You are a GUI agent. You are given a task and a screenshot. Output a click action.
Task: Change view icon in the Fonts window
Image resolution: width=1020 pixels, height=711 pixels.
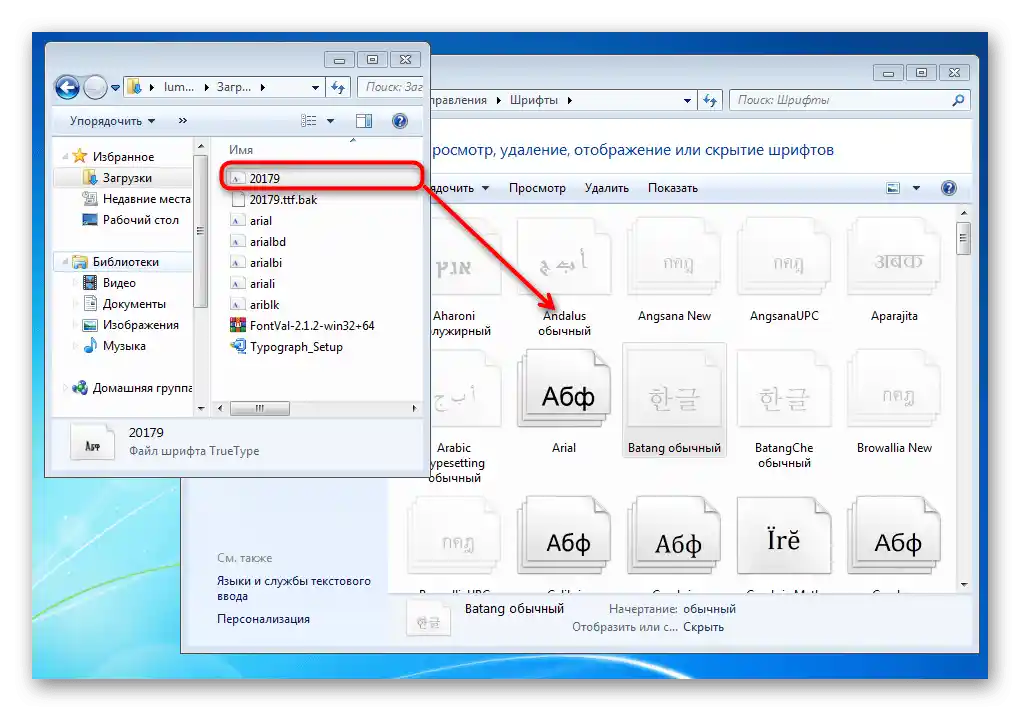coord(893,188)
